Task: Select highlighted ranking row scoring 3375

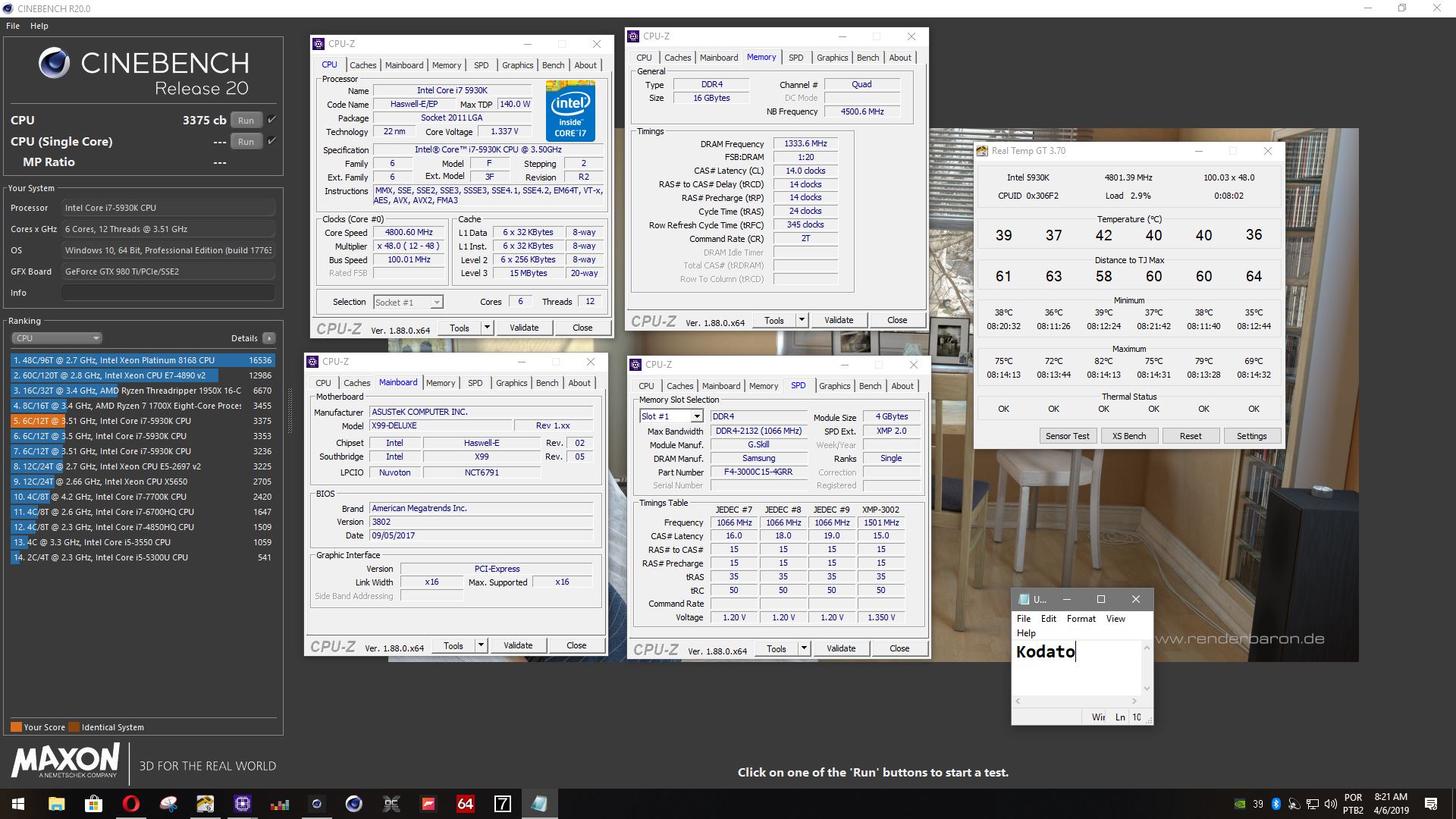Action: [x=143, y=421]
